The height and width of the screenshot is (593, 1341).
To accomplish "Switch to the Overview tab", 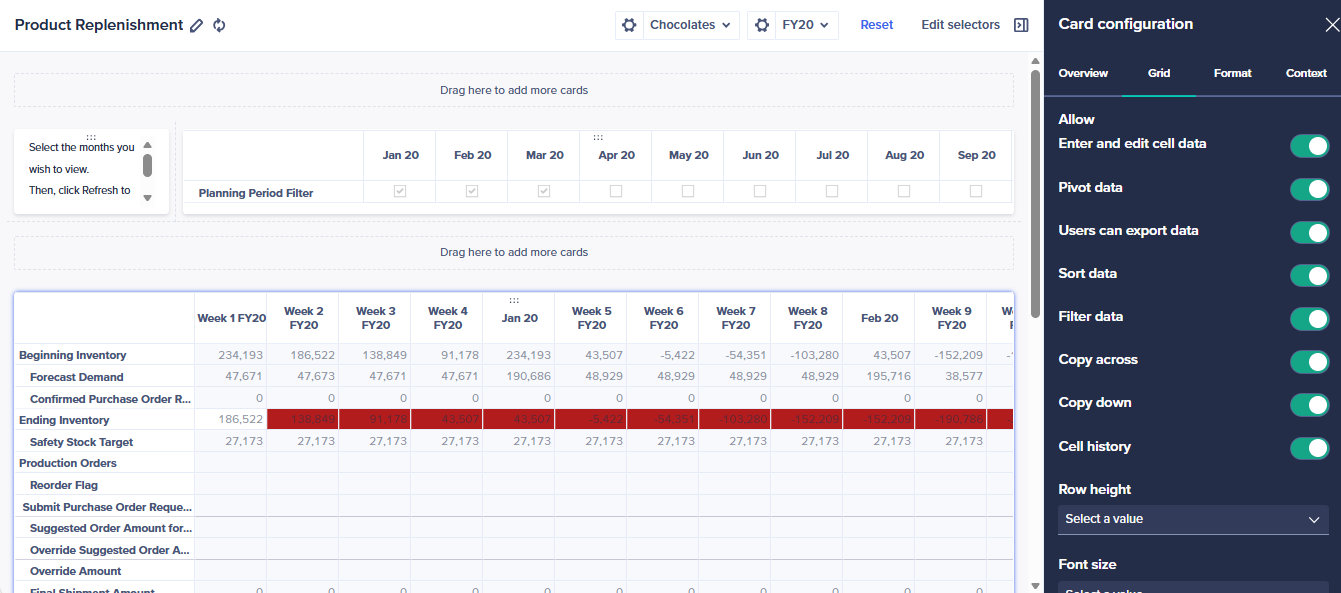I will tap(1083, 73).
